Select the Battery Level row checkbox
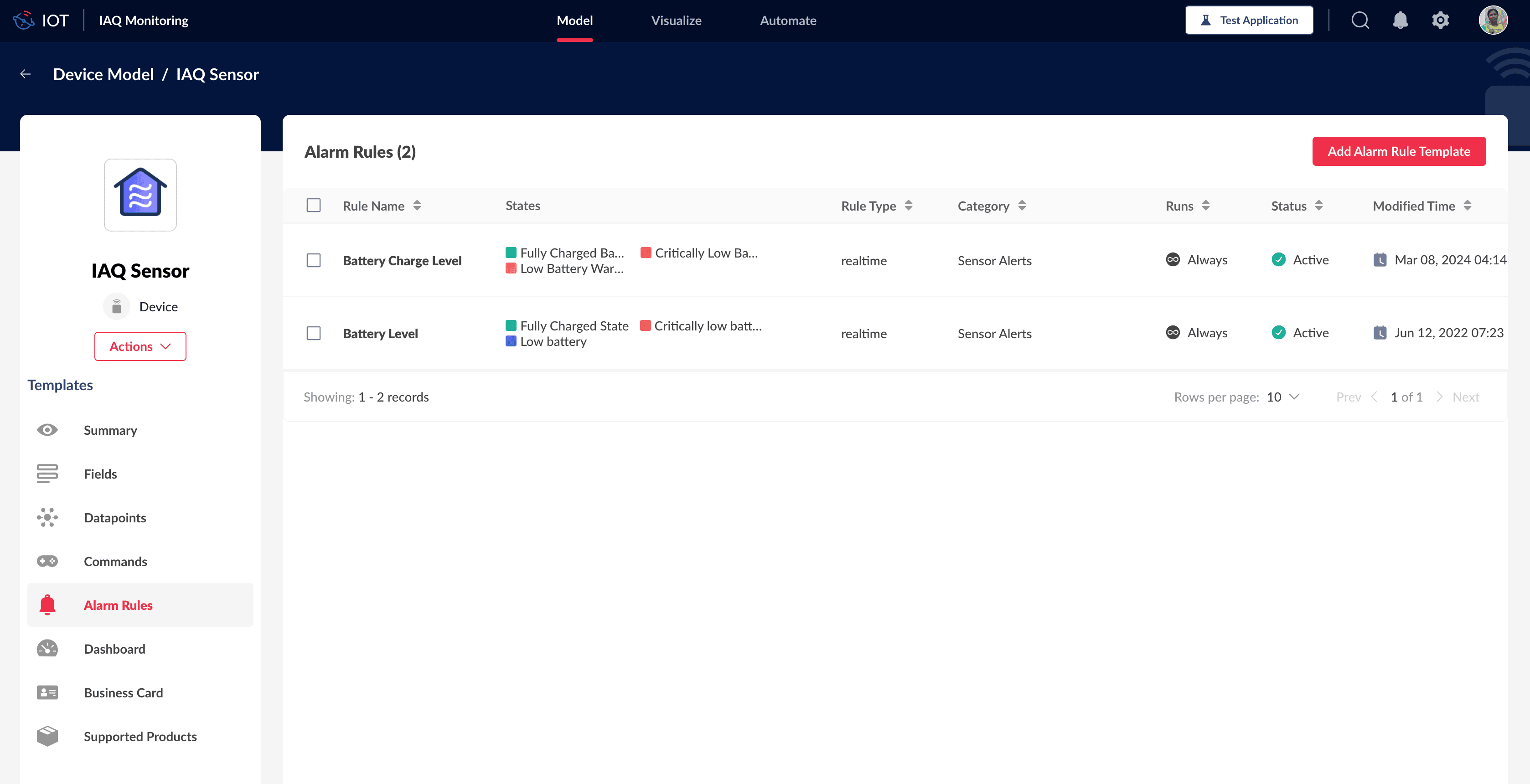The height and width of the screenshot is (784, 1530). click(x=314, y=333)
